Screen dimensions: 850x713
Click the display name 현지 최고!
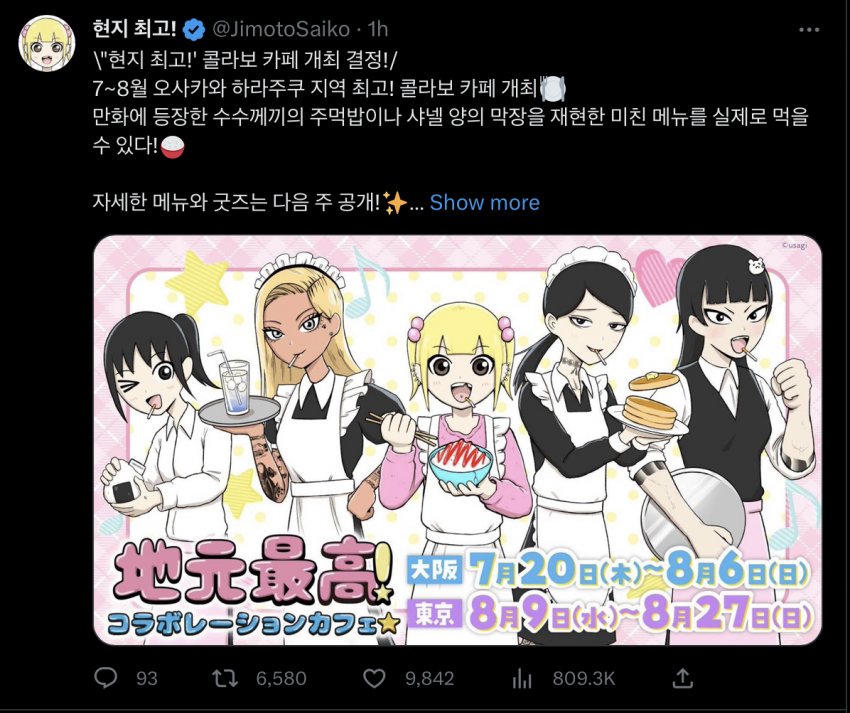[x=134, y=29]
